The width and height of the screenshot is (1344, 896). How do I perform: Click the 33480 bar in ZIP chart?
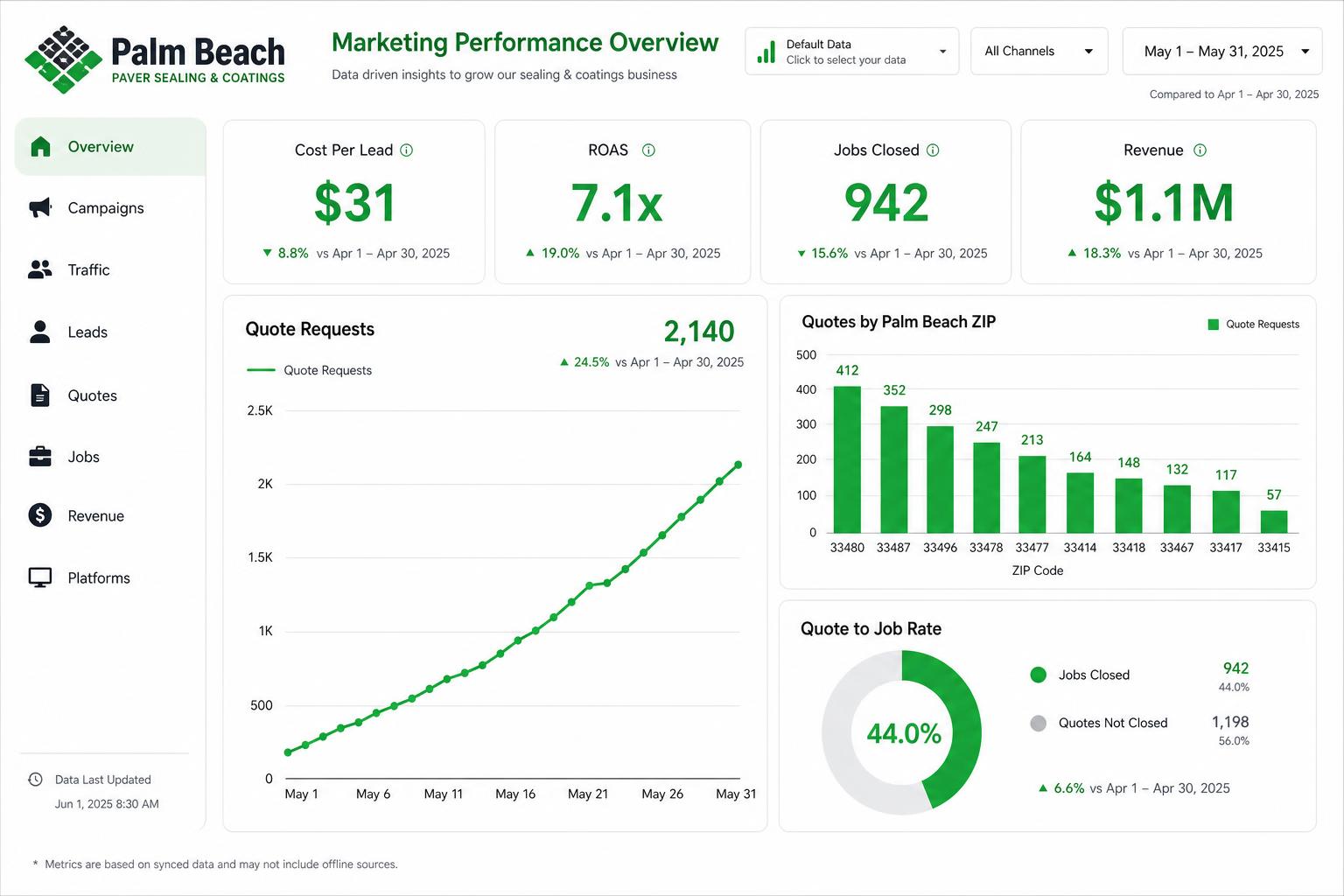click(847, 459)
